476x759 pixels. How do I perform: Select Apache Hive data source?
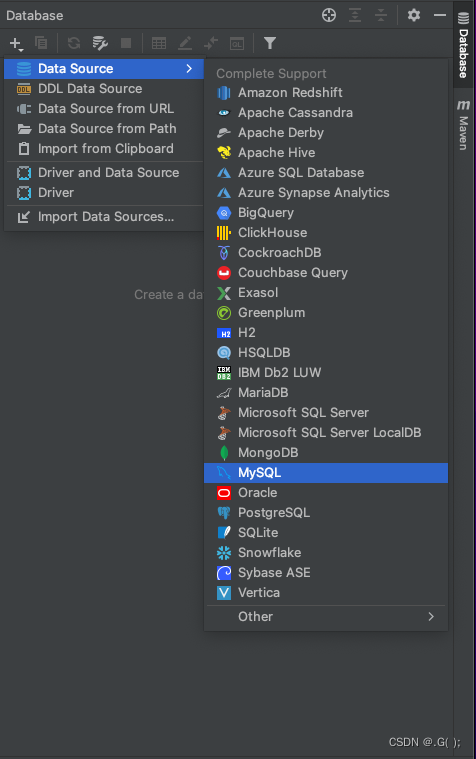[326, 152]
